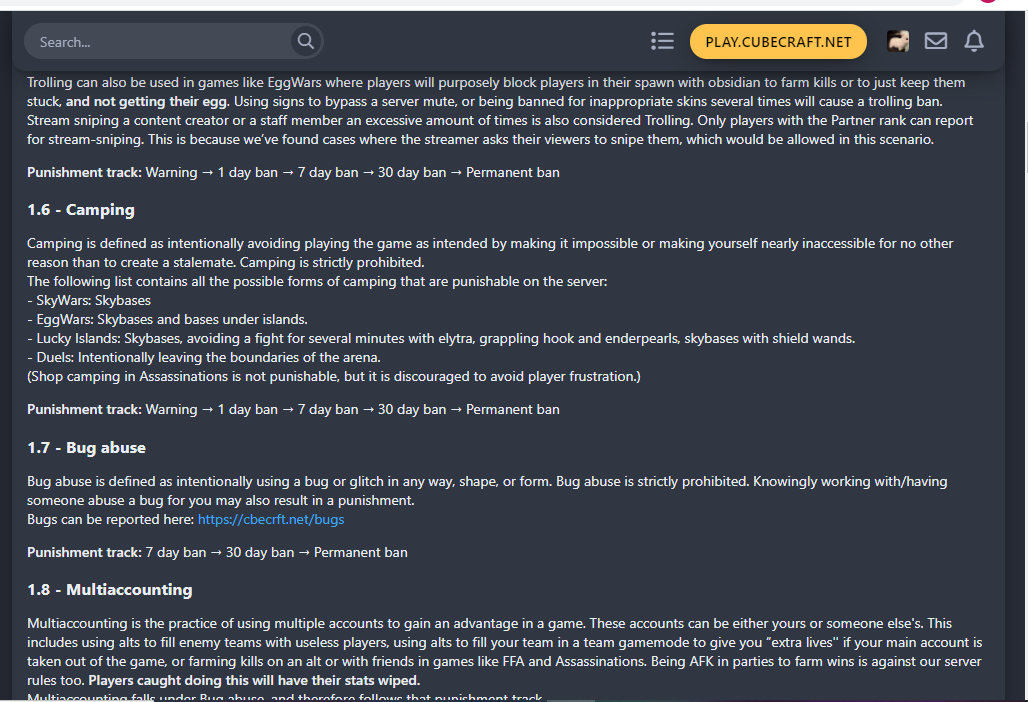Click 'Players caught doing this' bold sentence
The width and height of the screenshot is (1028, 702).
[254, 680]
